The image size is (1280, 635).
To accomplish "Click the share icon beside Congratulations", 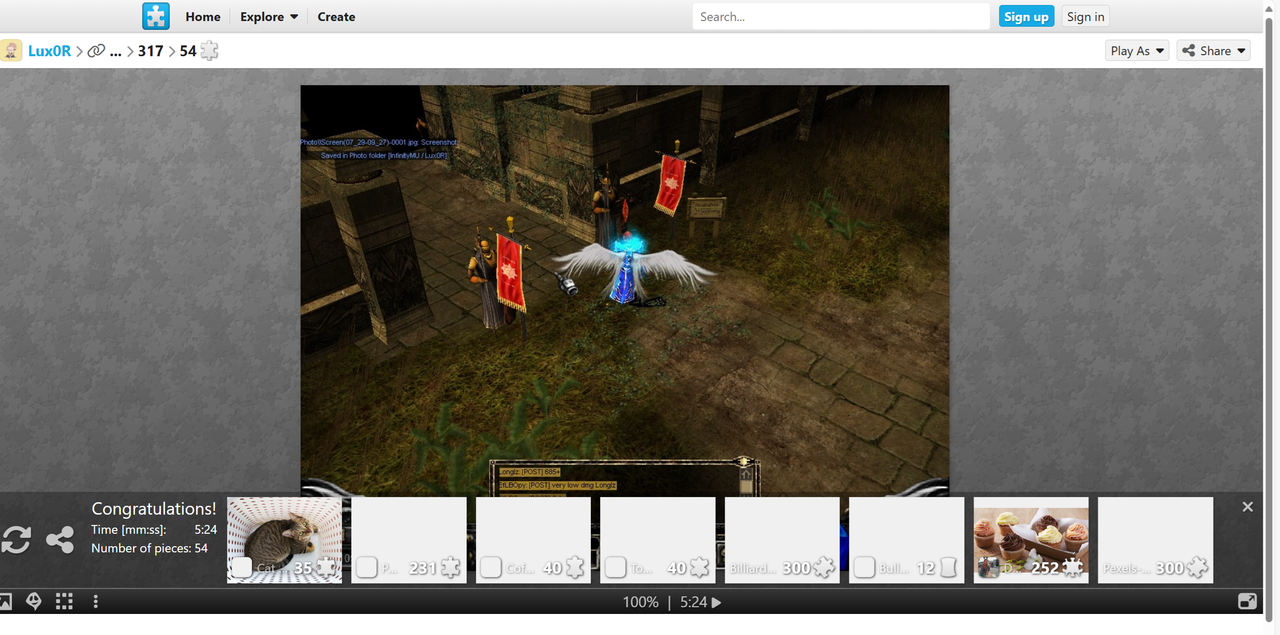I will [x=60, y=540].
